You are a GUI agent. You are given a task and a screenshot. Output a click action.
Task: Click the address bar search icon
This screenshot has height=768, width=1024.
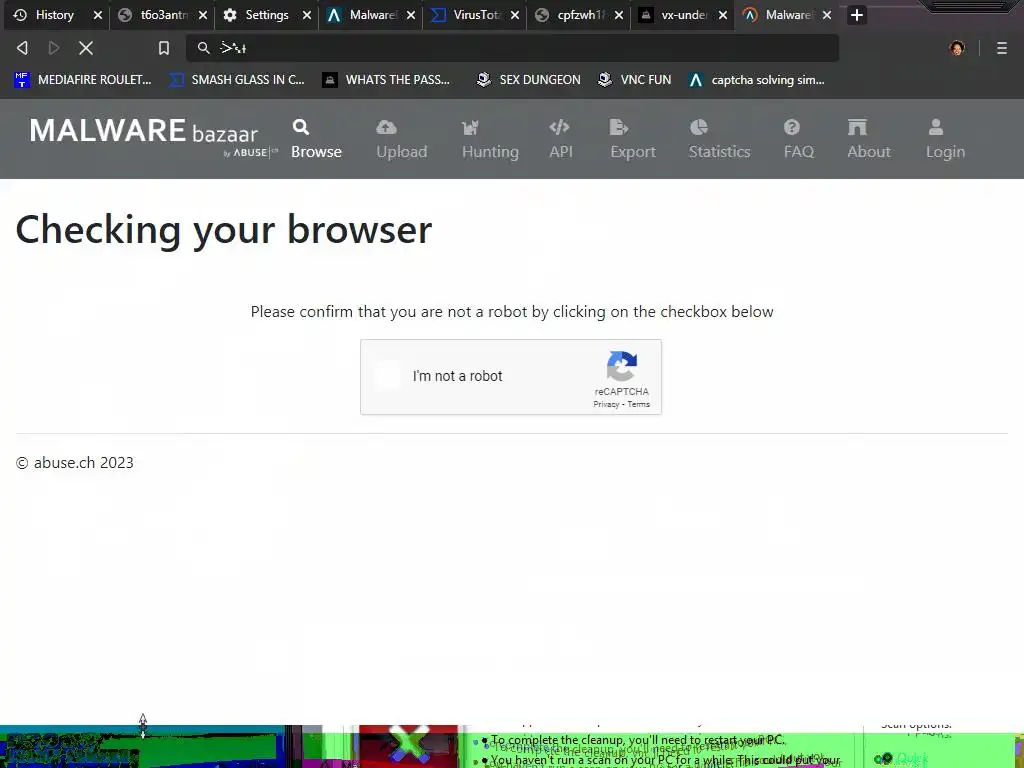(x=204, y=48)
